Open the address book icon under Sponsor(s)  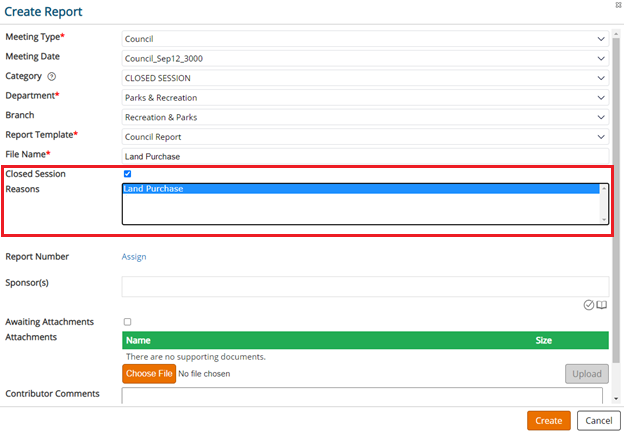tap(601, 305)
